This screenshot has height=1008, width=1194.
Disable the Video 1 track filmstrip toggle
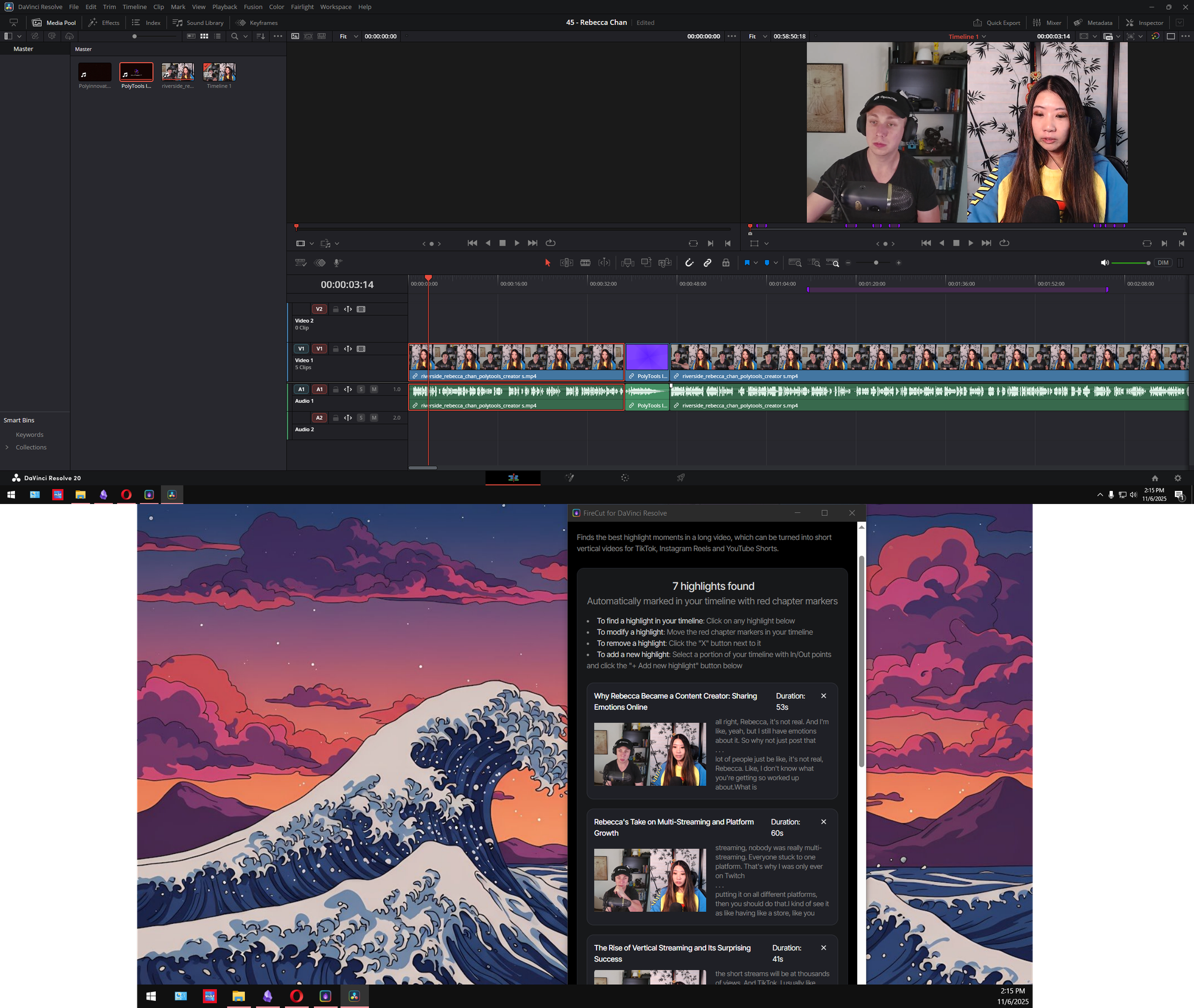pyautogui.click(x=361, y=349)
